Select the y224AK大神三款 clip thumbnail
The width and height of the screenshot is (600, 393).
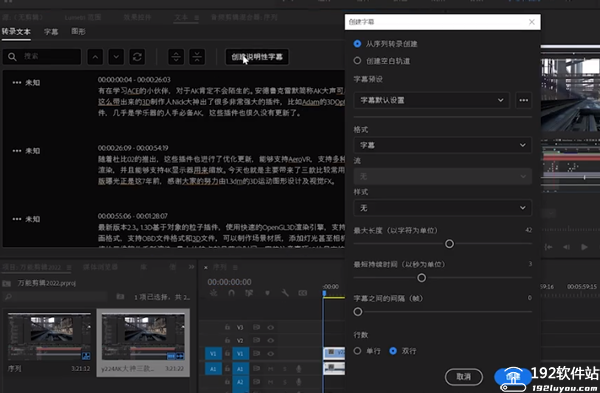(143, 337)
